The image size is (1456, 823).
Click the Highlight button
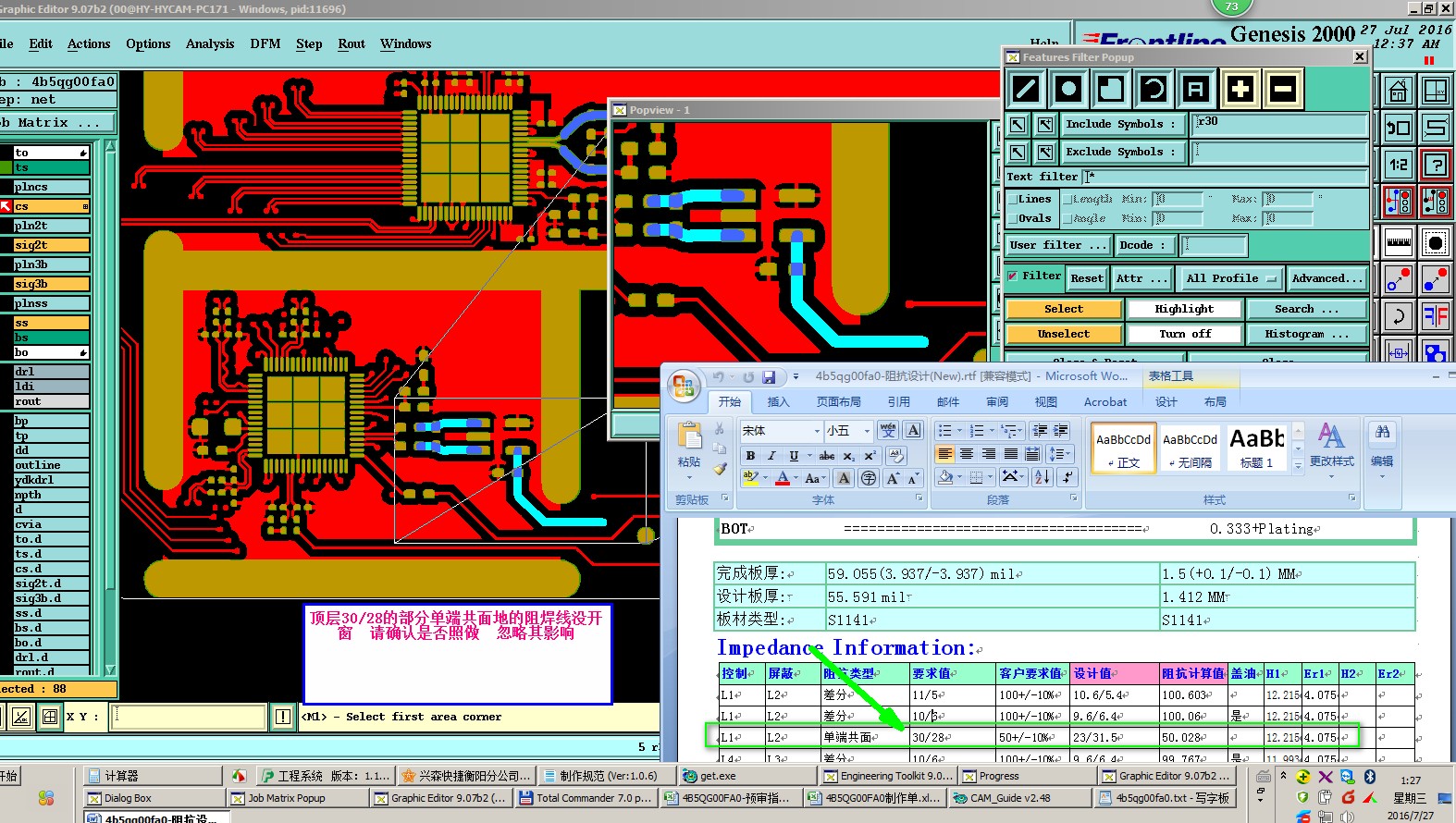coord(1184,309)
